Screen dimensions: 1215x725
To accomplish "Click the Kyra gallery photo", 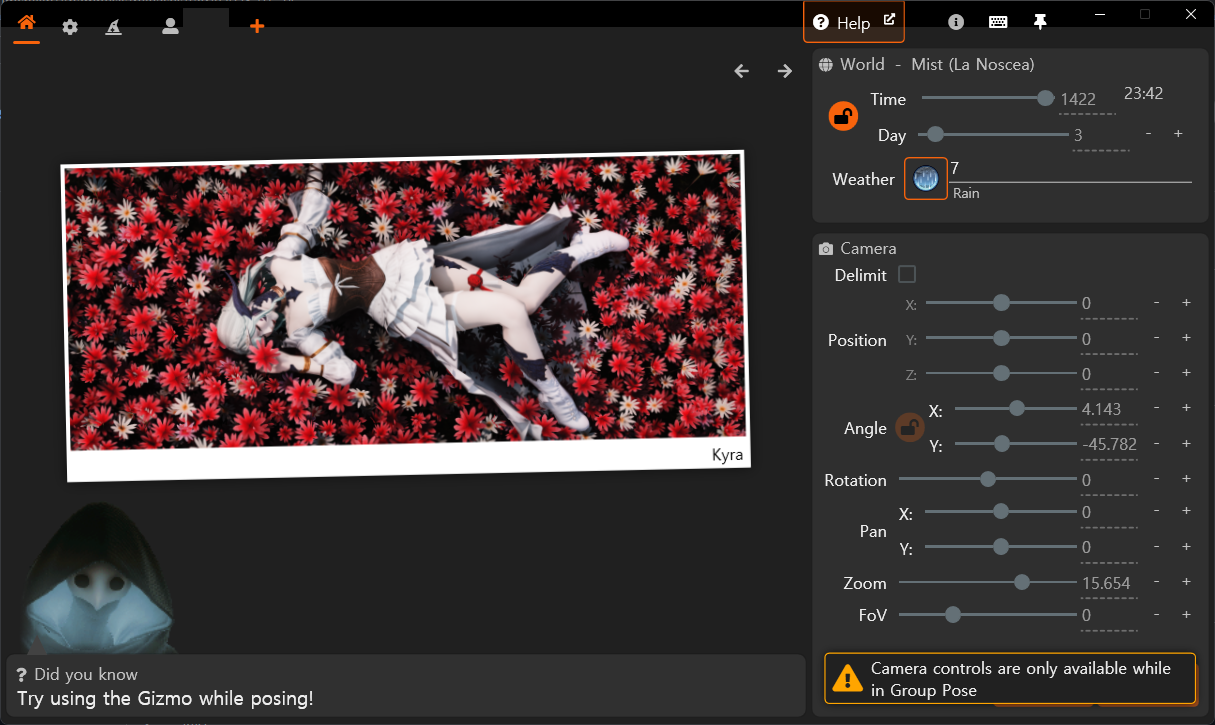I will [x=405, y=316].
